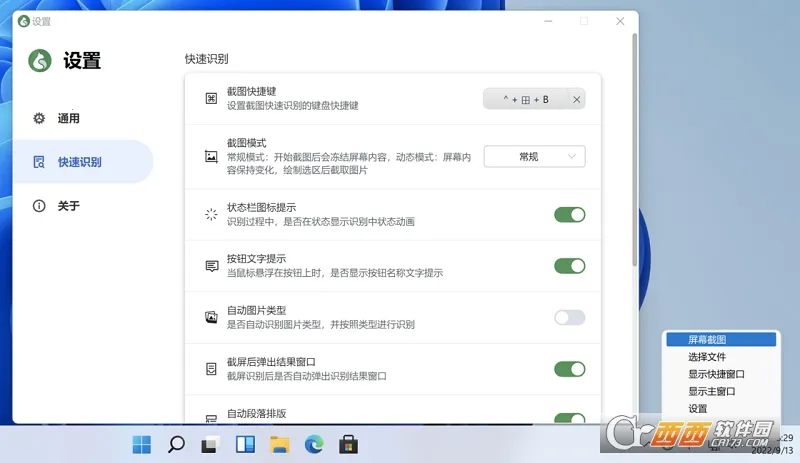This screenshot has height=463, width=800.
Task: Click the 状态栏图标提示 spinner icon
Action: (211, 214)
